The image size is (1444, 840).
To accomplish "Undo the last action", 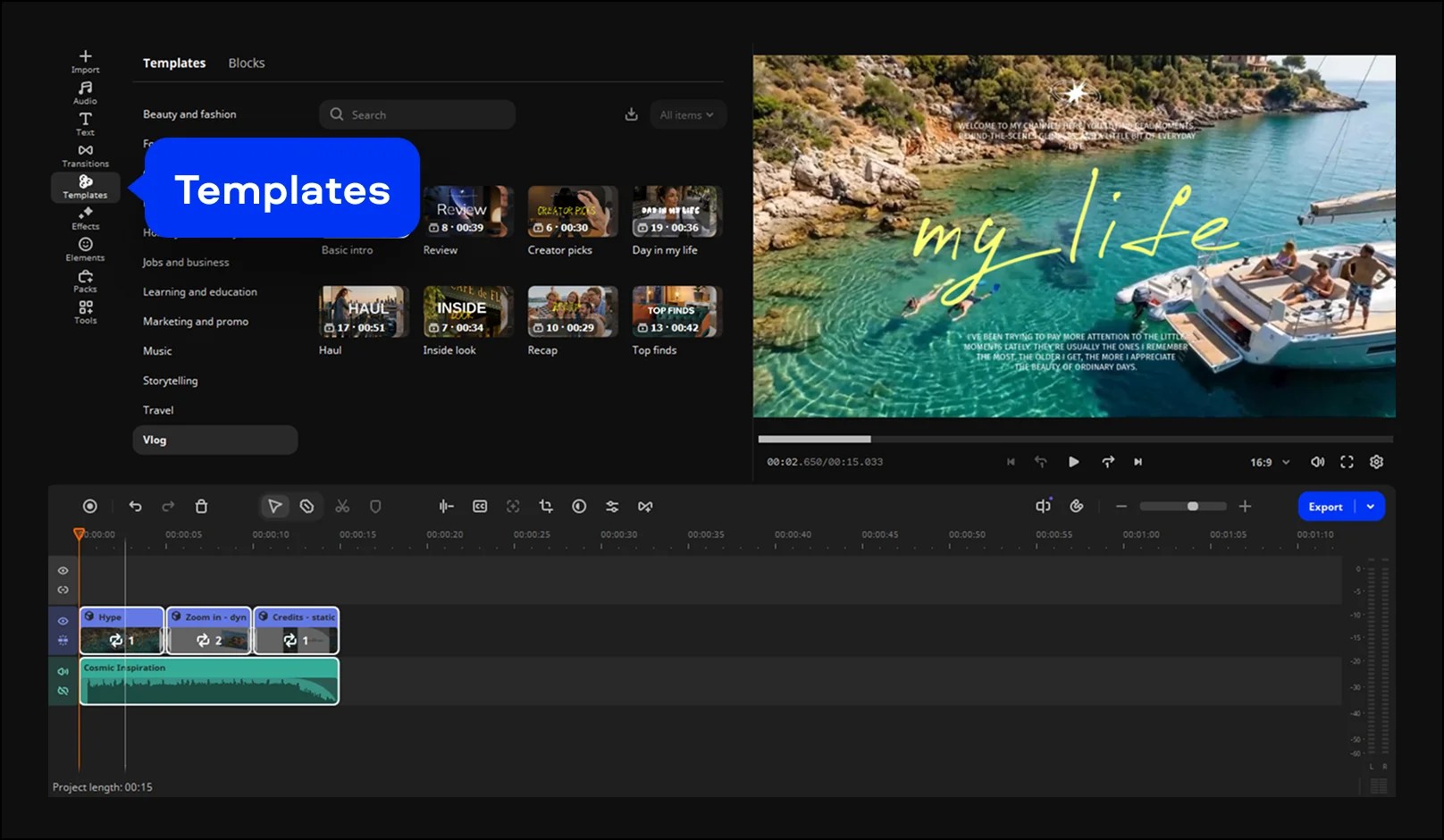I will 135,507.
